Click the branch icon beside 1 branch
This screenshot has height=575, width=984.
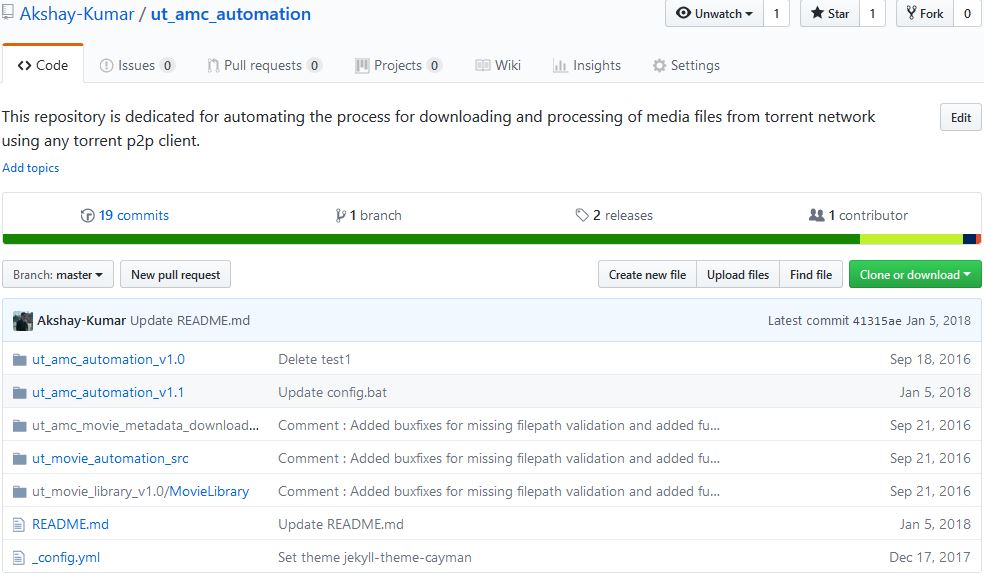pos(340,215)
